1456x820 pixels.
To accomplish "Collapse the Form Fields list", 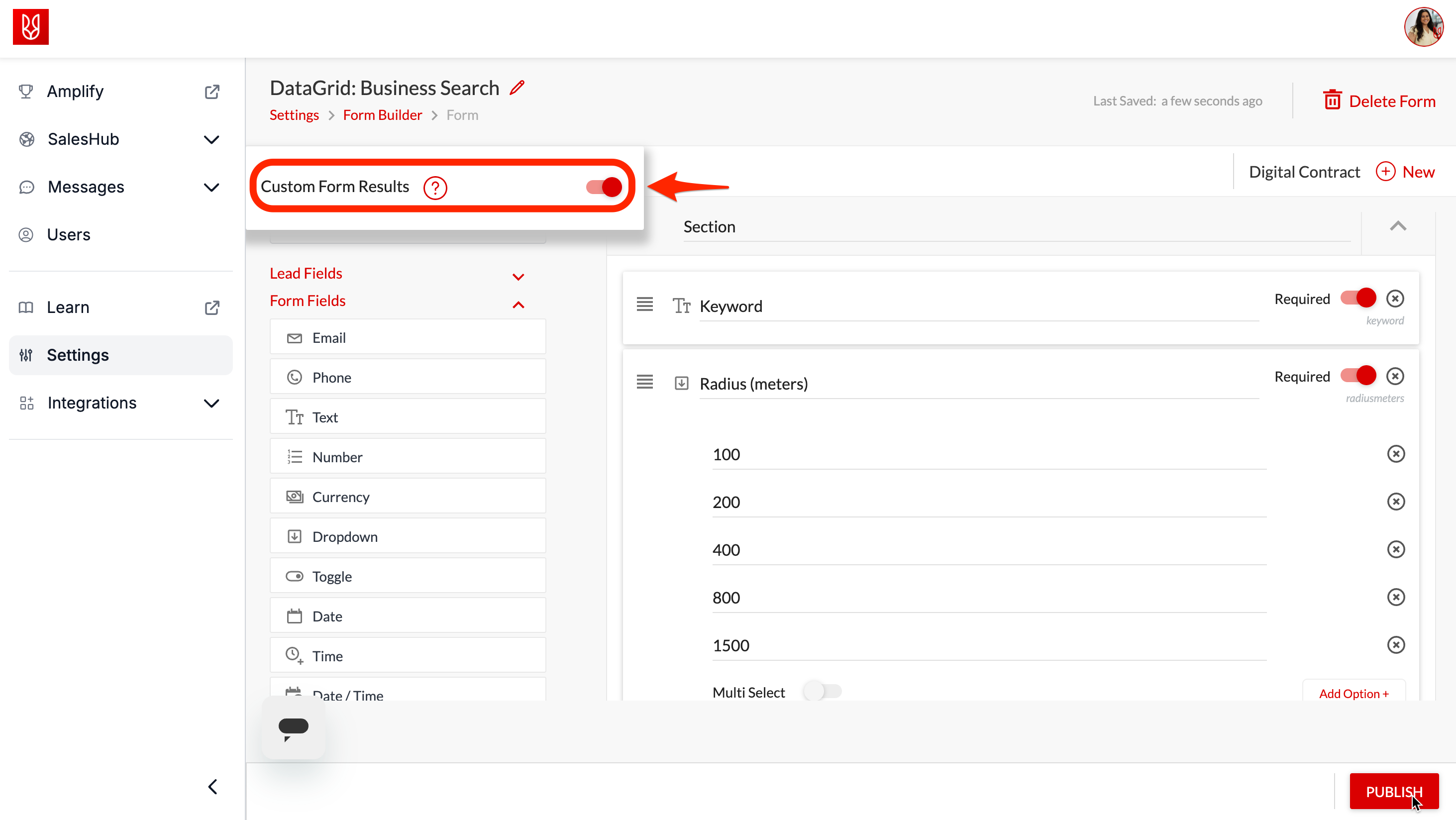I will coord(518,305).
